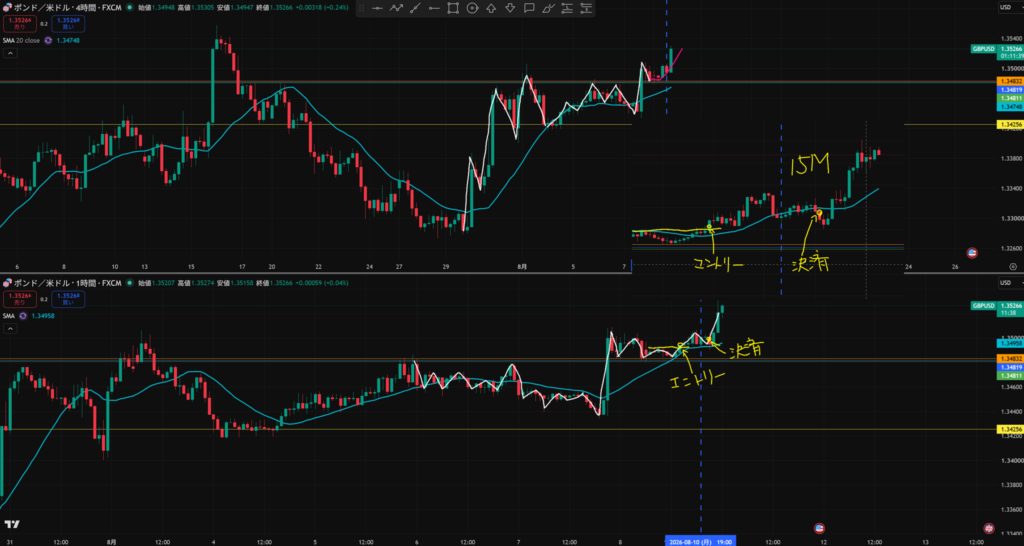Click the GBP/USD flag icon on 4時間 chart
This screenshot has height=546, width=1024.
tap(7, 8)
